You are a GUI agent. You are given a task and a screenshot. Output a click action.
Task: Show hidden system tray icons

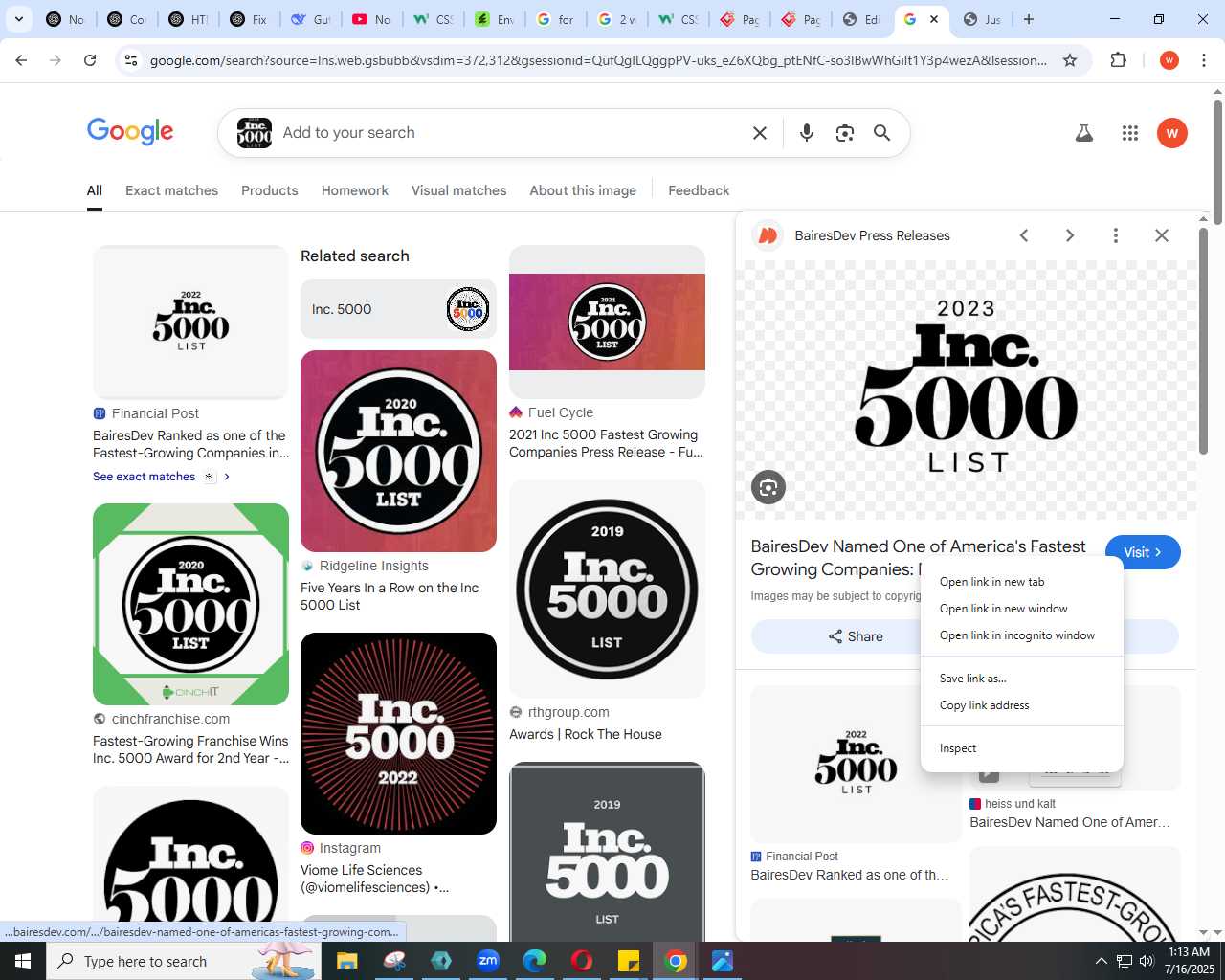tap(1101, 961)
